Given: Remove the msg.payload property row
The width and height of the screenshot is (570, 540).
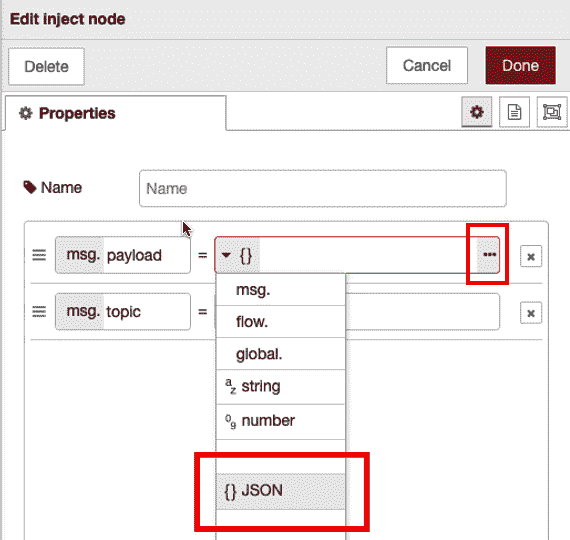Looking at the screenshot, I should 531,257.
